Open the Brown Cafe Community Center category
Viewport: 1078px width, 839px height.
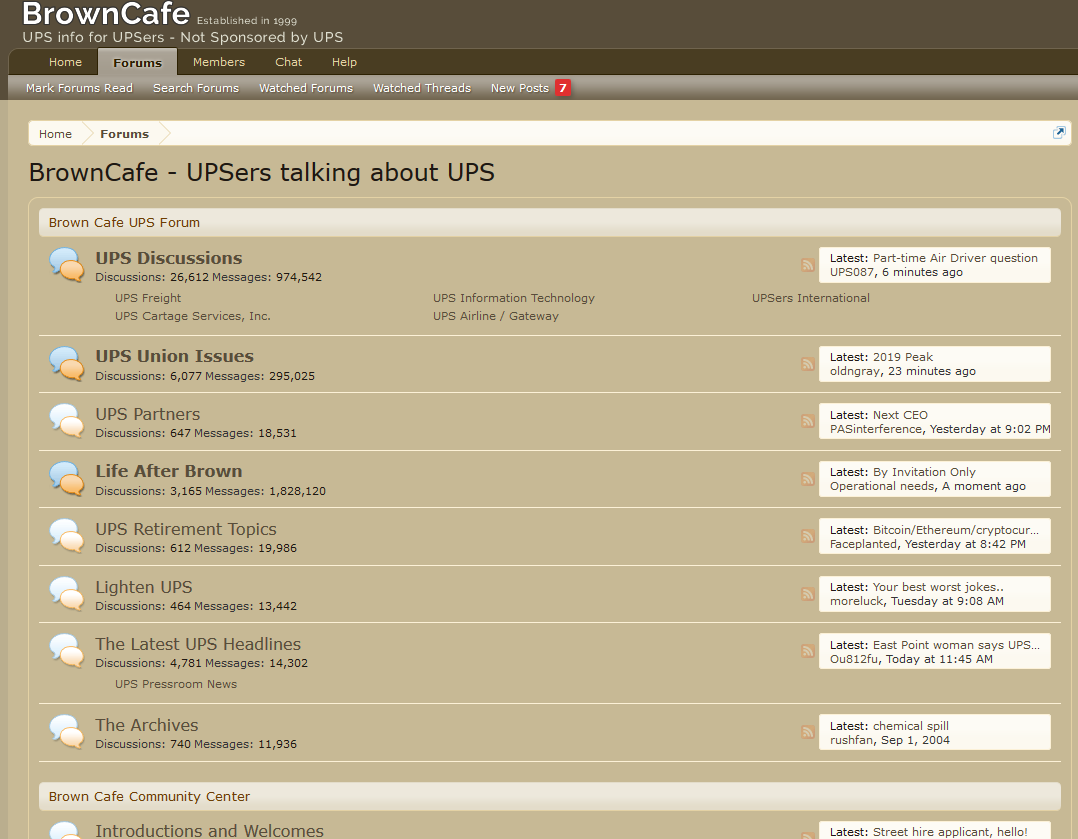pos(149,796)
